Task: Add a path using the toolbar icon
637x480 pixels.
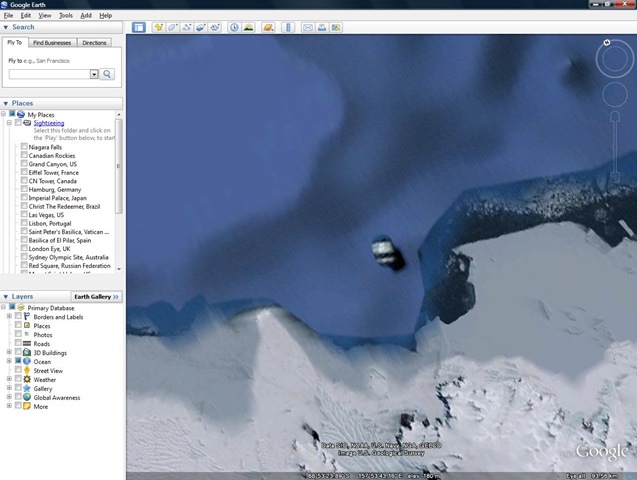Action: point(186,28)
